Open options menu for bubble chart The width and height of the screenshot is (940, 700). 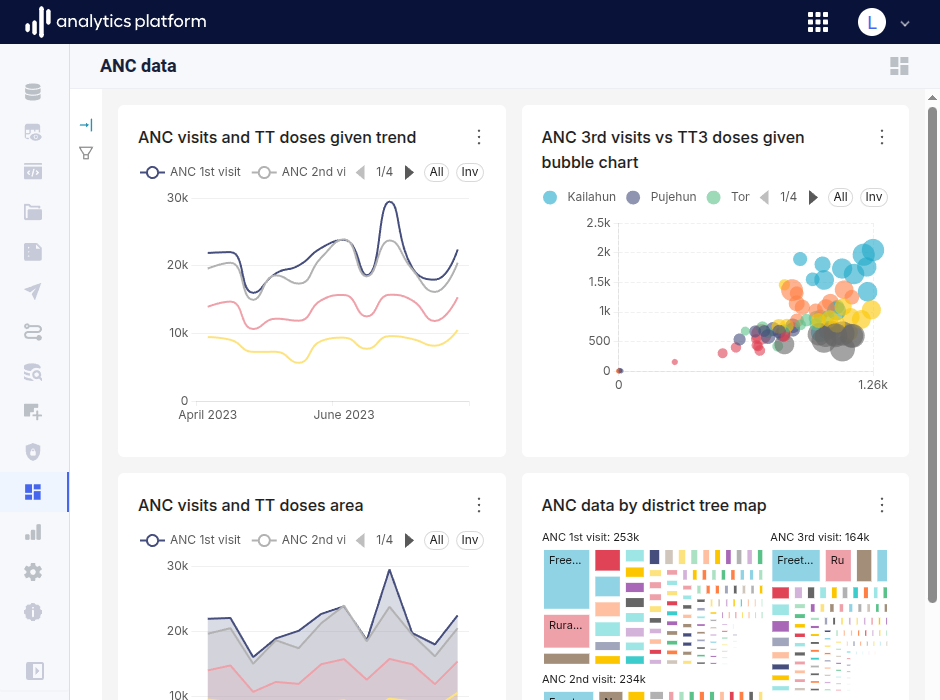881,137
